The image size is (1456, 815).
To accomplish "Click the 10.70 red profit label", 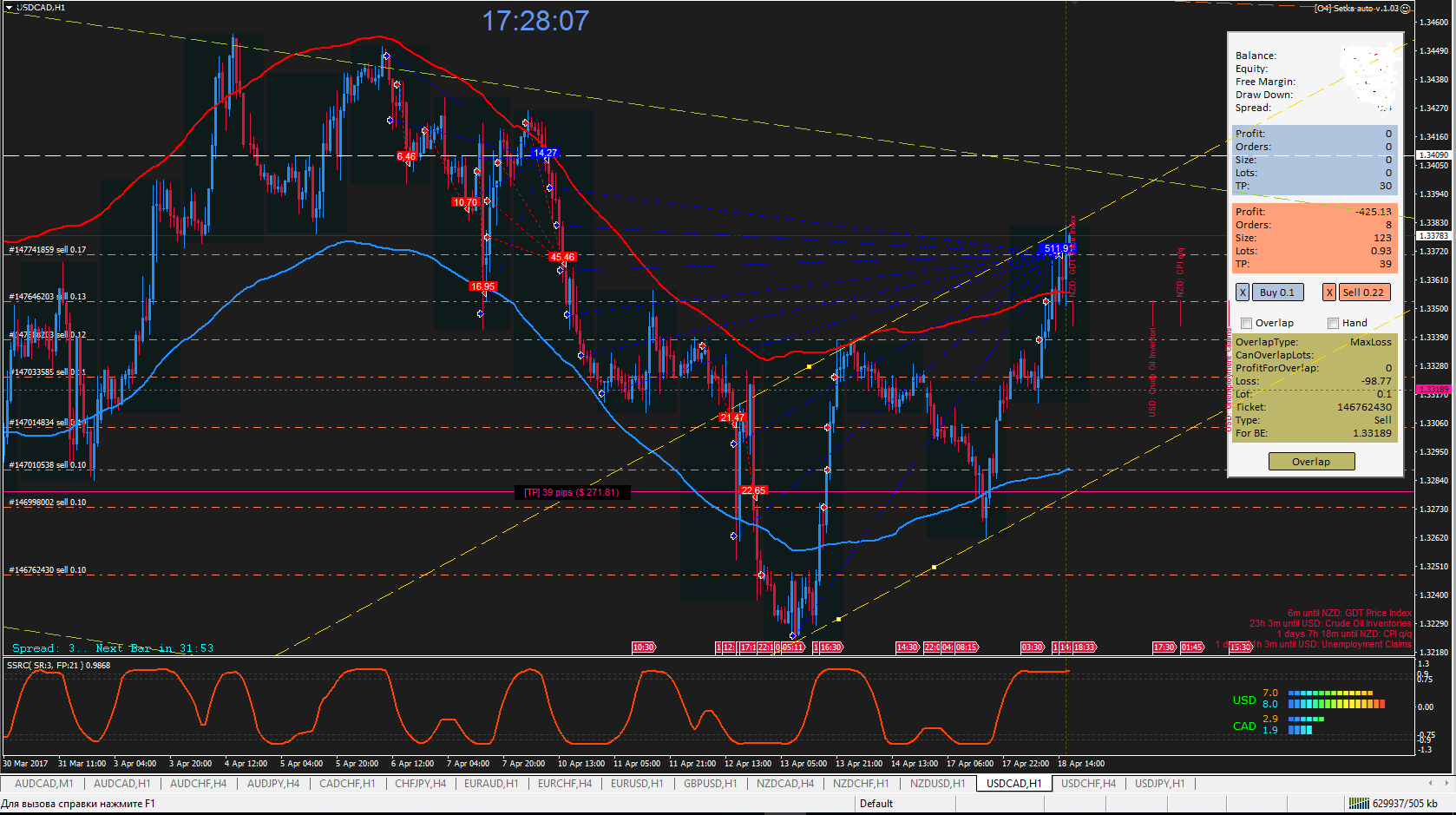I will coord(465,202).
